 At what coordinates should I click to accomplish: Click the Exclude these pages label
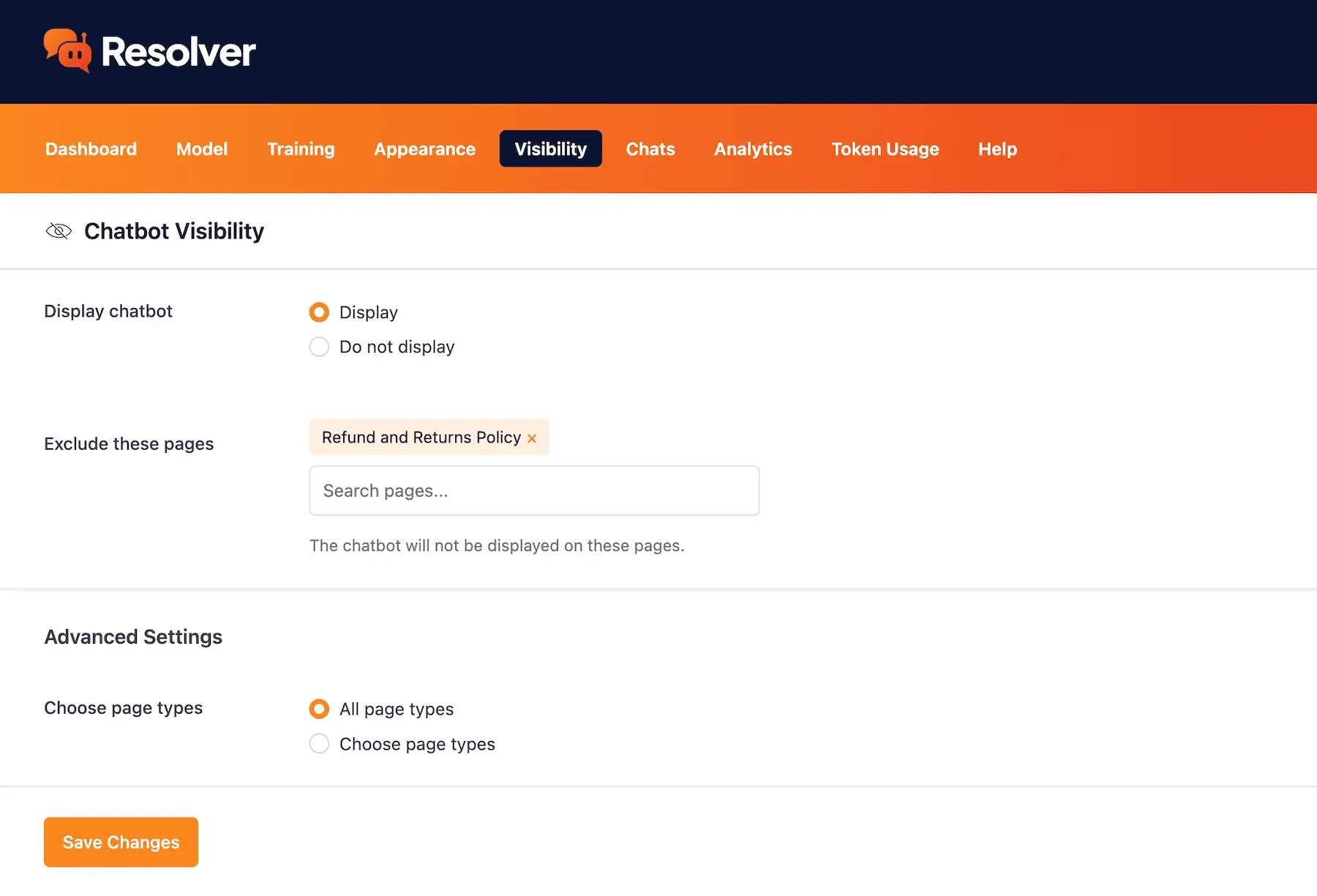[x=129, y=444]
